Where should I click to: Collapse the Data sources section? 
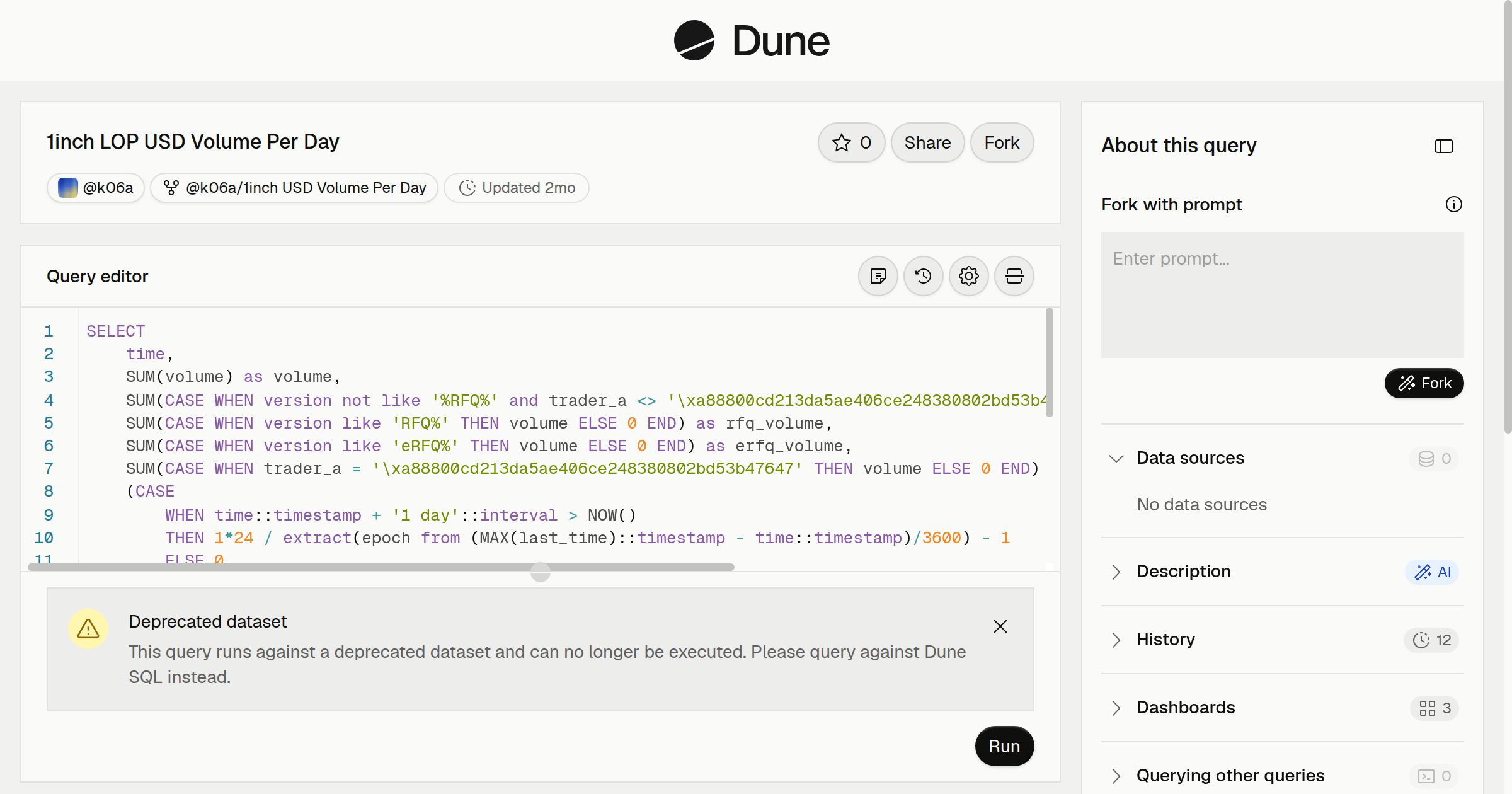1116,458
